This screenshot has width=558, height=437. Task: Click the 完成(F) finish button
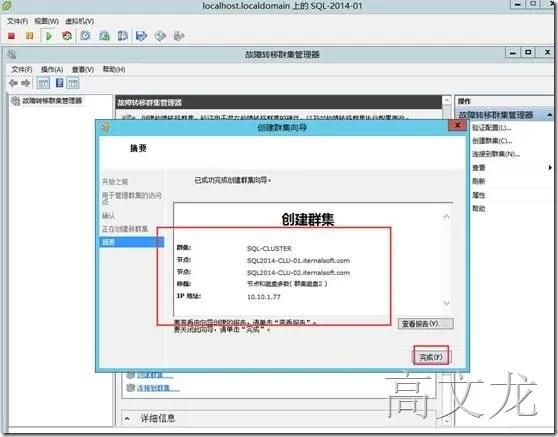coord(431,357)
